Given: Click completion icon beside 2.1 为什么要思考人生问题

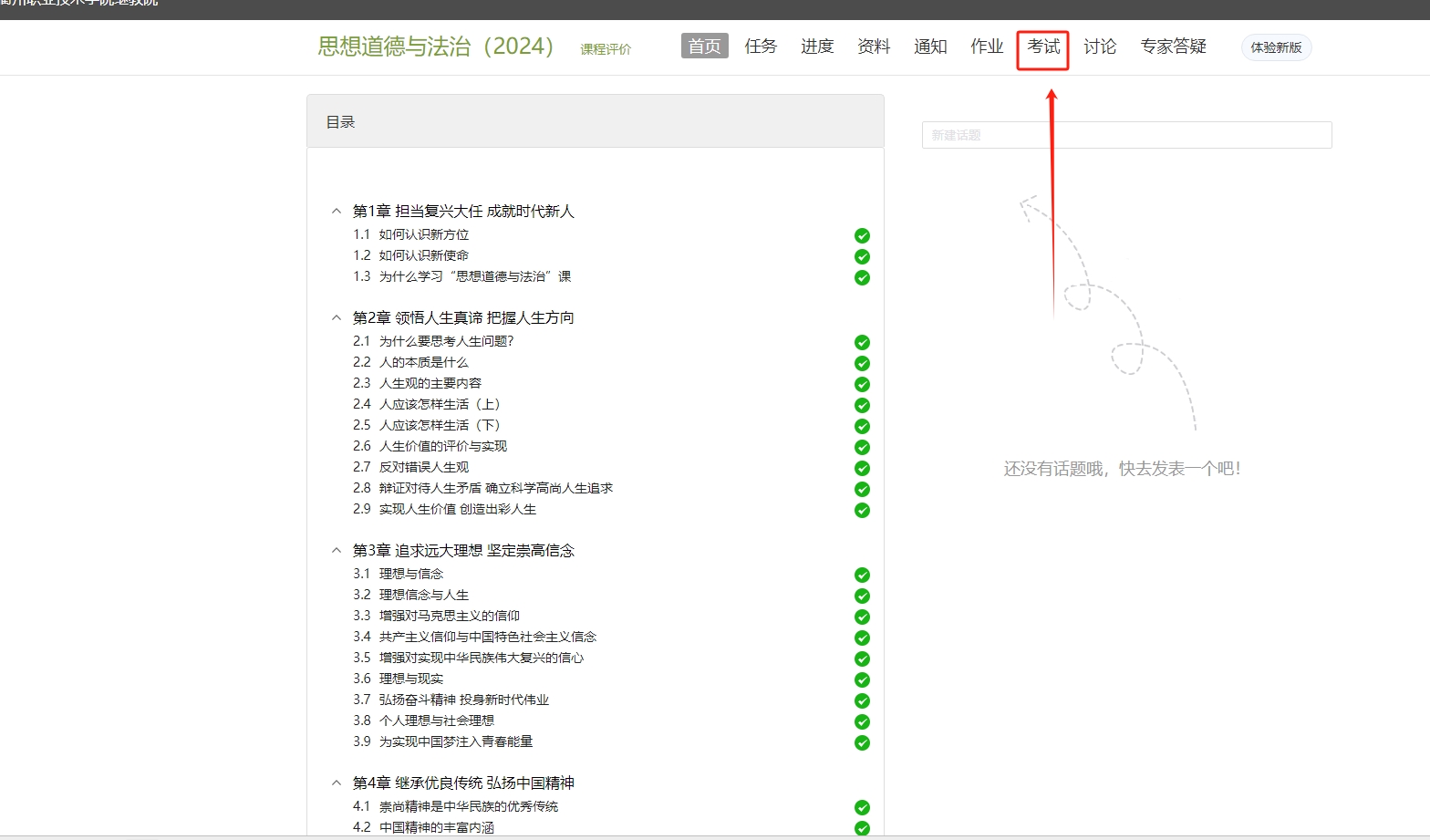Looking at the screenshot, I should point(862,342).
